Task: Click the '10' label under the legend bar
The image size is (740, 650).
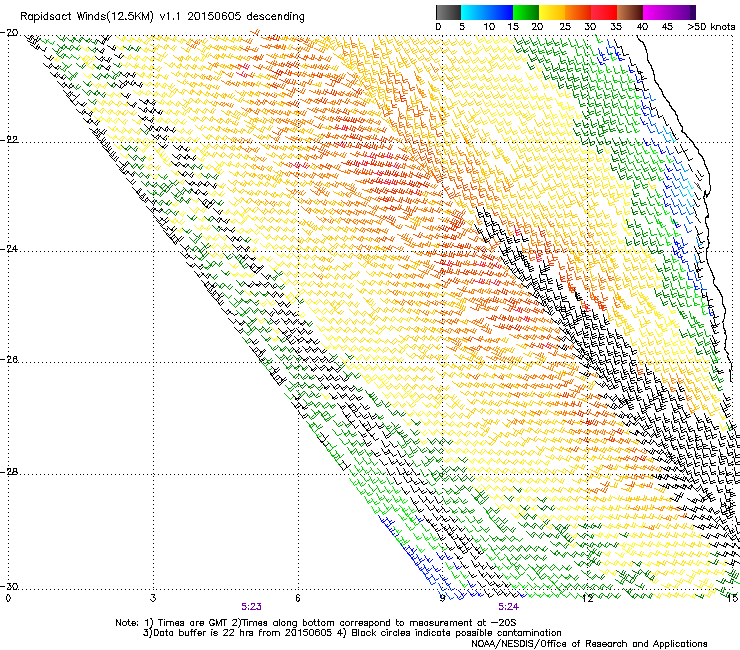Action: pos(489,27)
